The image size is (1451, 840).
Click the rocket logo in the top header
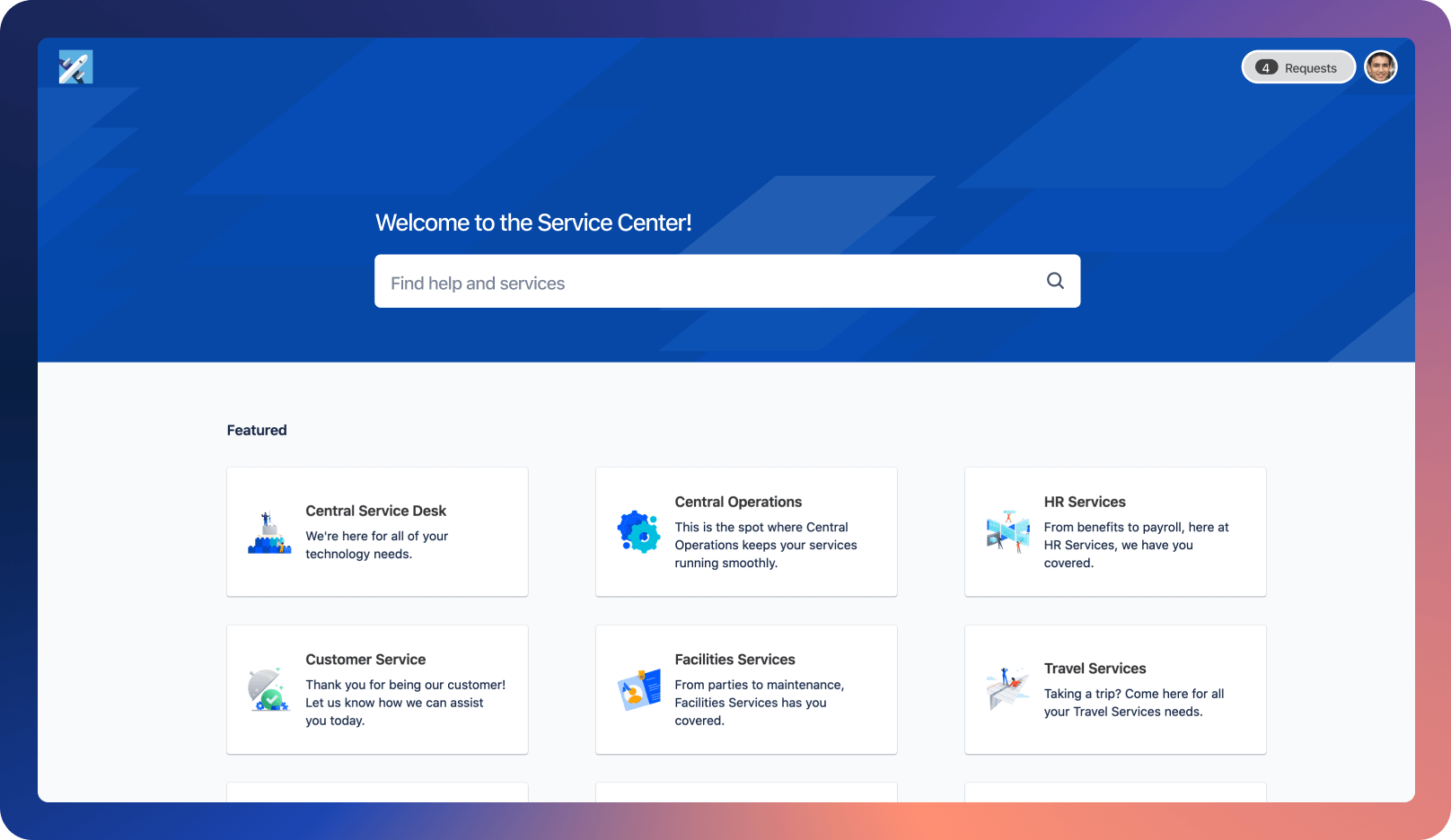click(x=75, y=66)
